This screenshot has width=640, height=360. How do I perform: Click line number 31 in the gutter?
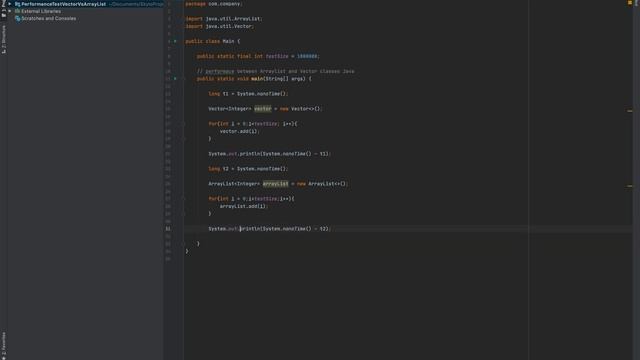[168, 229]
